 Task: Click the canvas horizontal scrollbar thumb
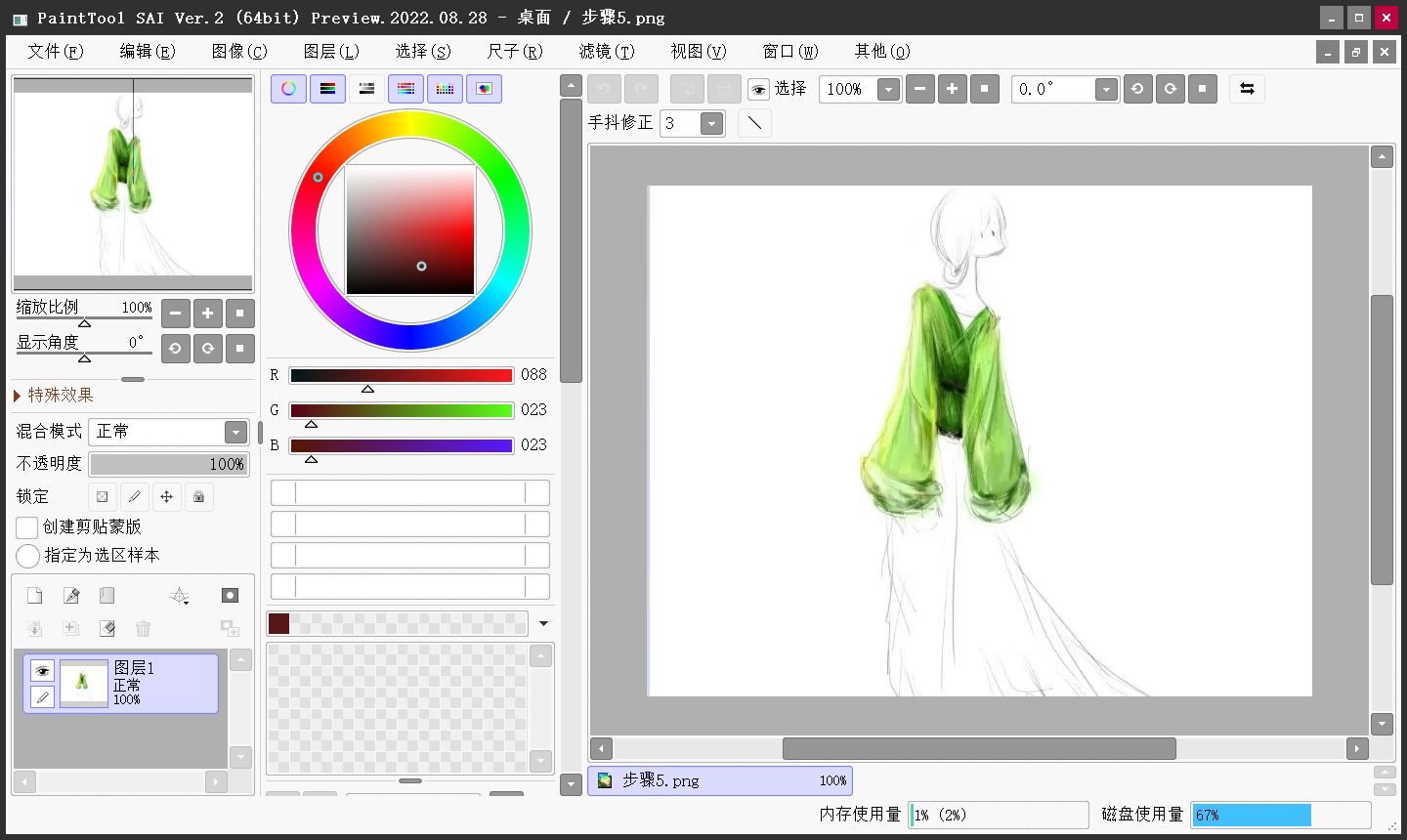979,749
